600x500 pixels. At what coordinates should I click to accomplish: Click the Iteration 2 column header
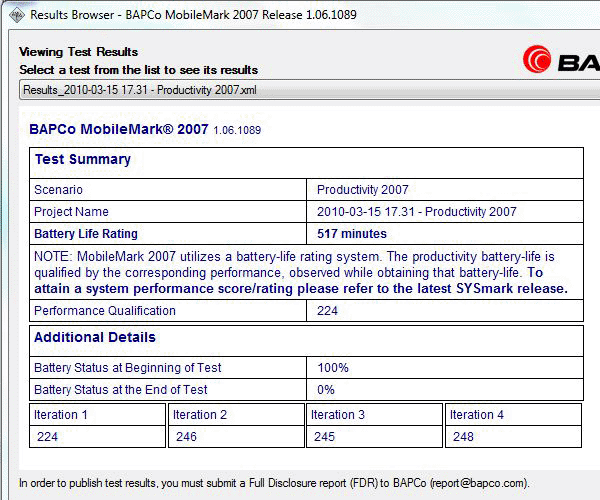200,415
